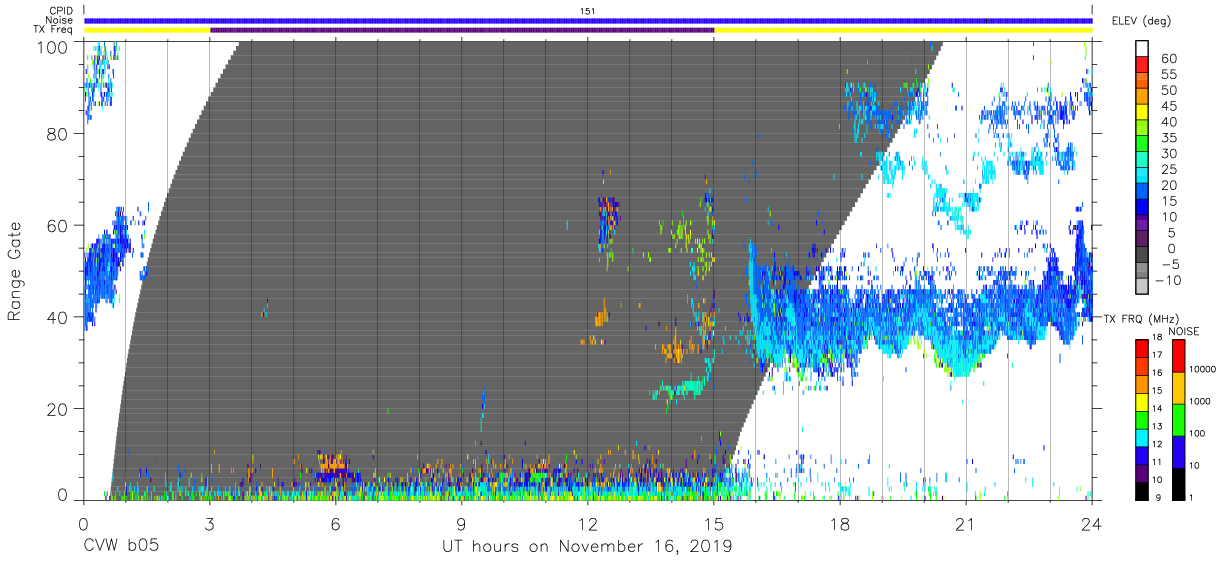Pick the black bottom segment of TX FRQ bar
1228x567 pixels.
click(1141, 491)
